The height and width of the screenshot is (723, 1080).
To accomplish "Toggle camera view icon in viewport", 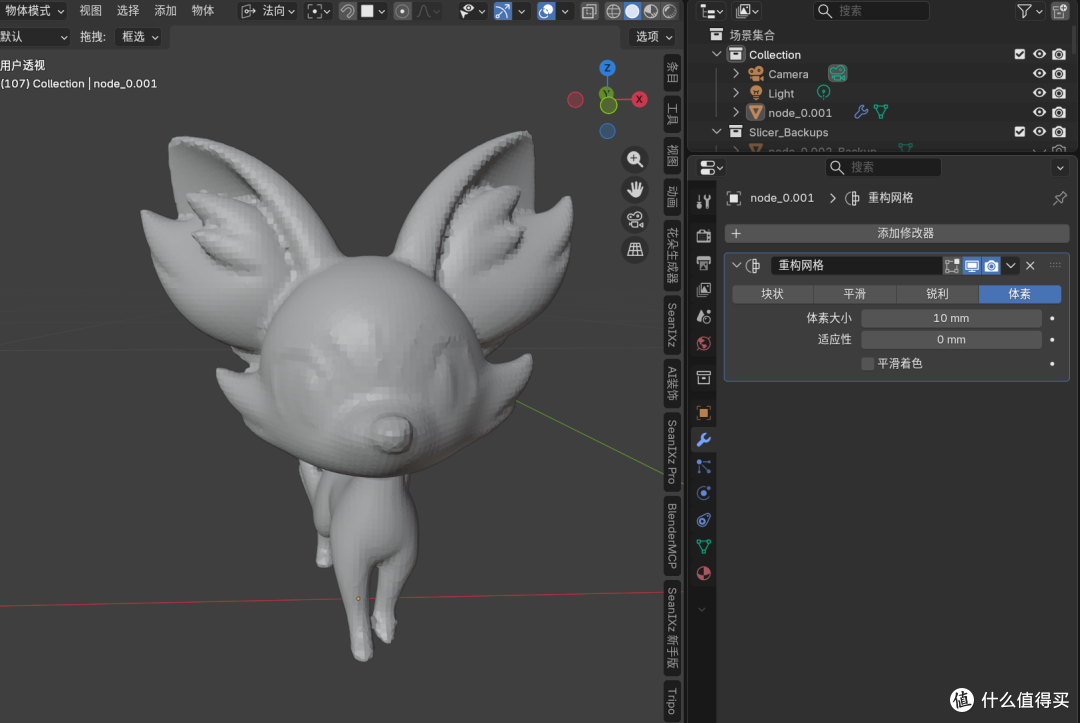I will click(635, 220).
